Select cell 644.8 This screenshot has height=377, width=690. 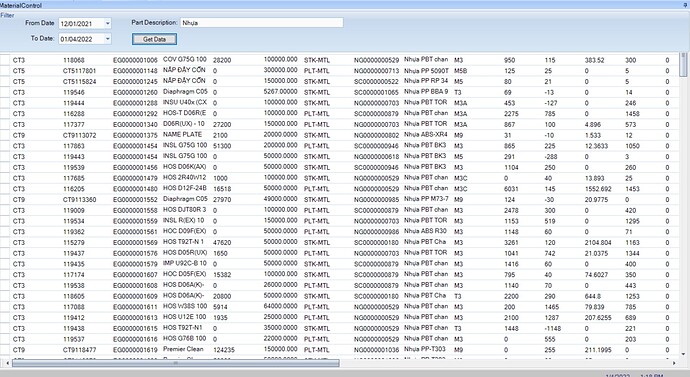click(593, 296)
